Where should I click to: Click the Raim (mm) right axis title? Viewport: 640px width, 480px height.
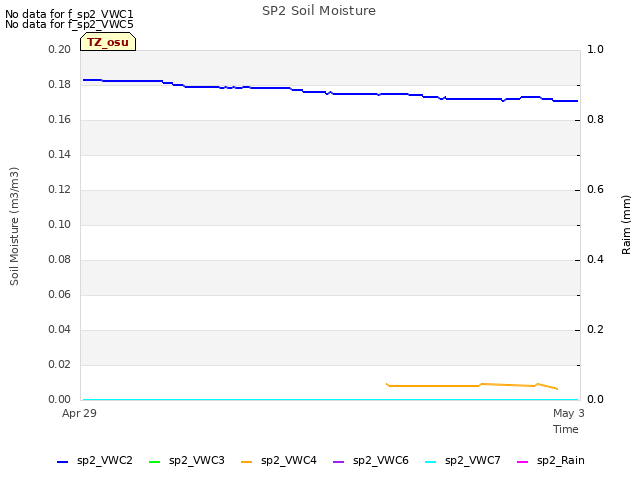pyautogui.click(x=626, y=225)
